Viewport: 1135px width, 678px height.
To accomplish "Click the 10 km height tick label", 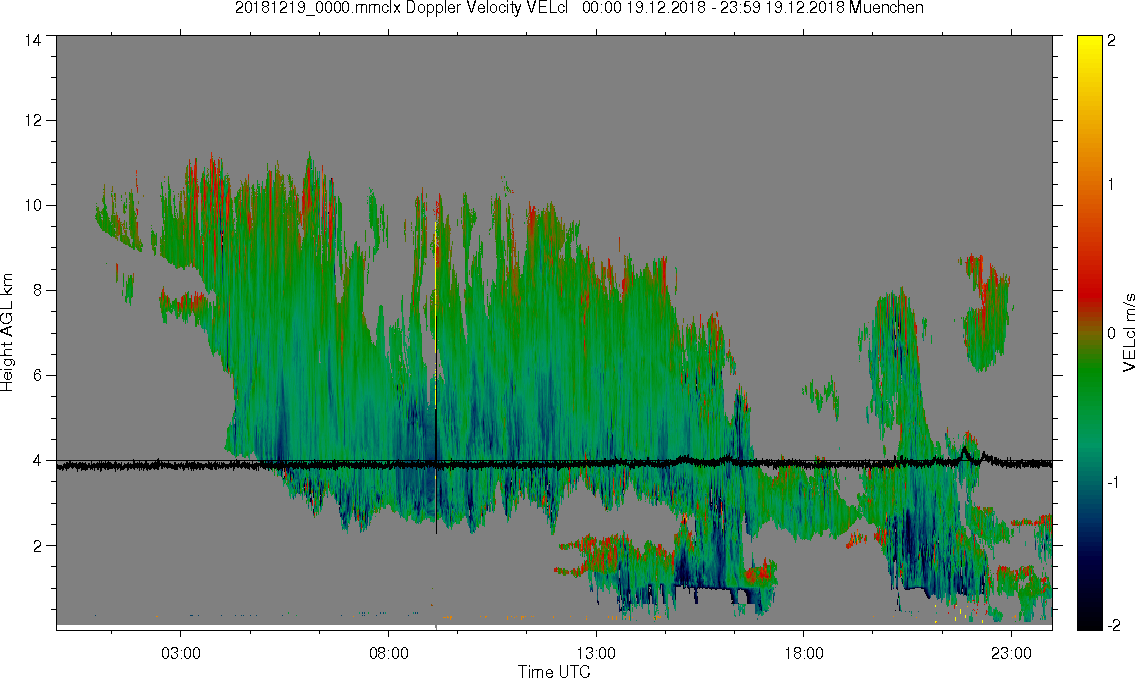I will 33,205.
